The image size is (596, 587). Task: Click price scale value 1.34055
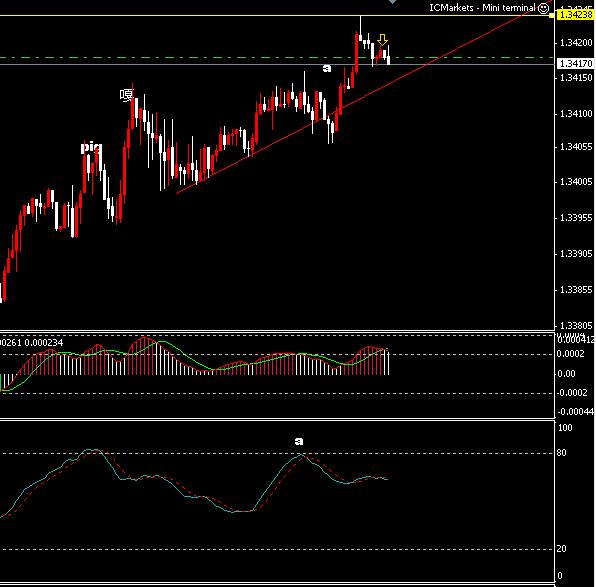coord(576,147)
